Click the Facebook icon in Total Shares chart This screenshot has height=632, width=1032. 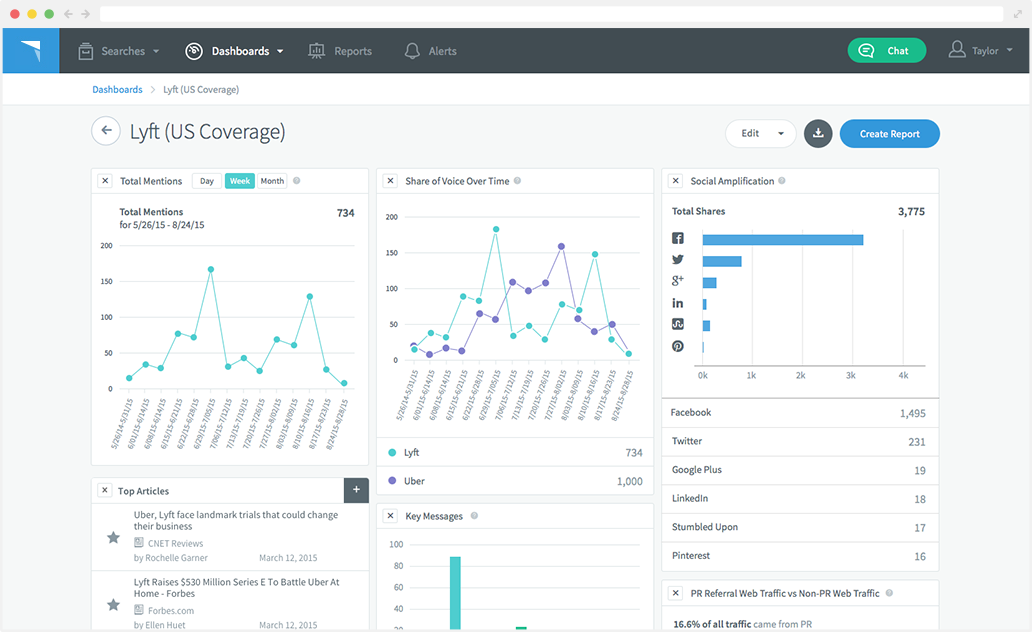[x=678, y=238]
